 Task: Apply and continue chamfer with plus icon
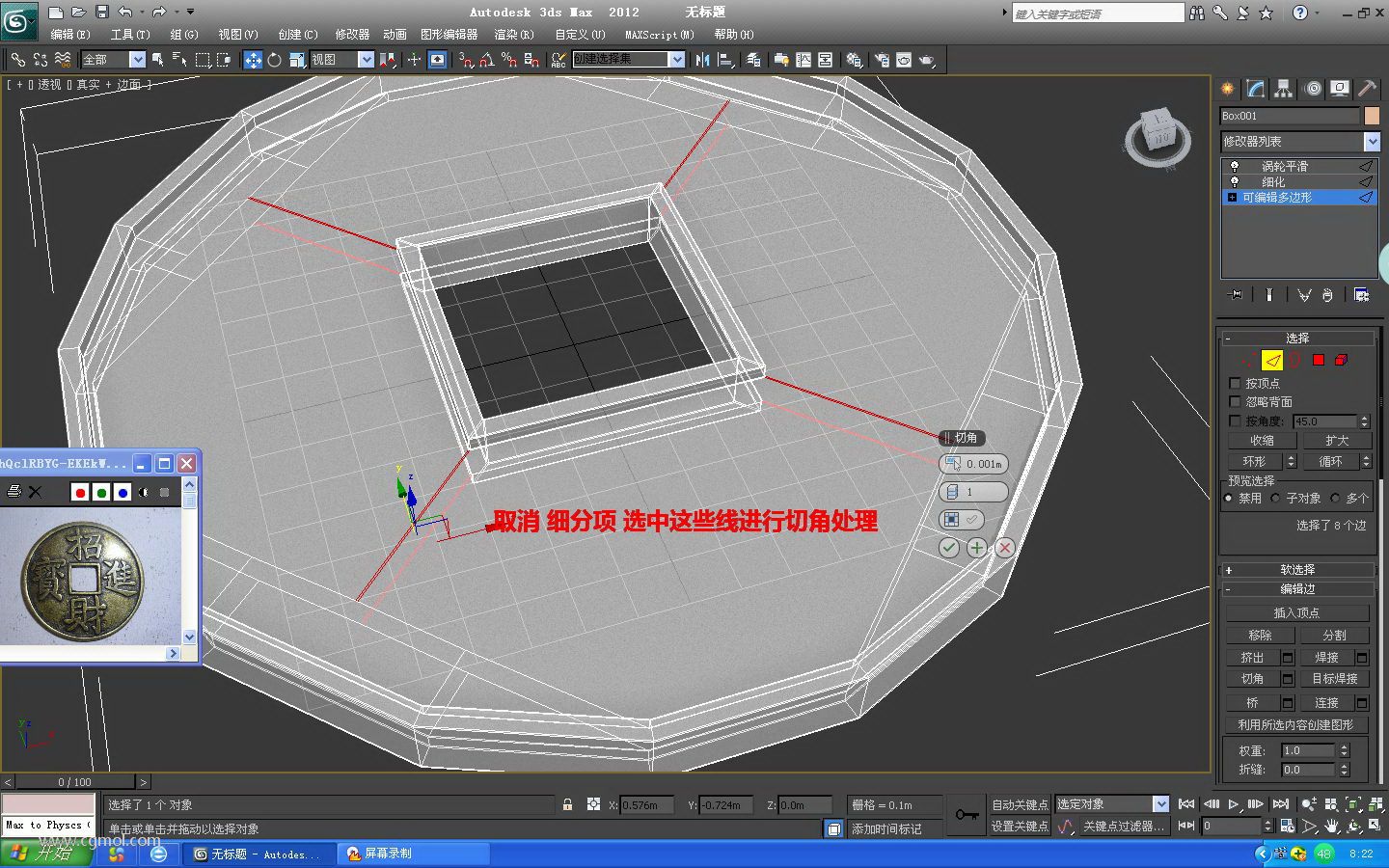(977, 548)
